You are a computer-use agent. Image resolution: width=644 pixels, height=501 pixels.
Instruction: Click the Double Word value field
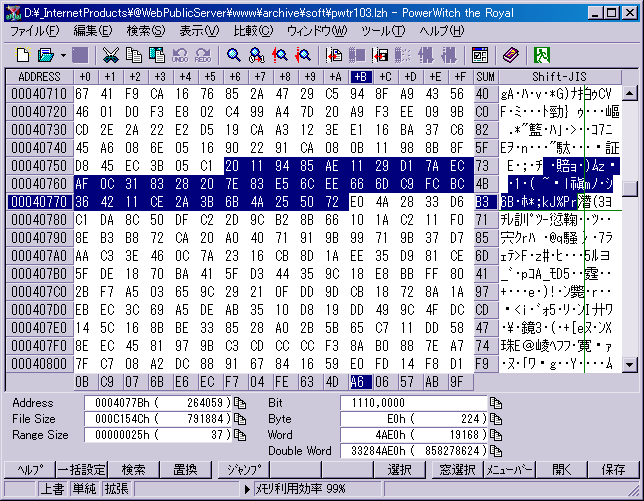click(x=414, y=451)
